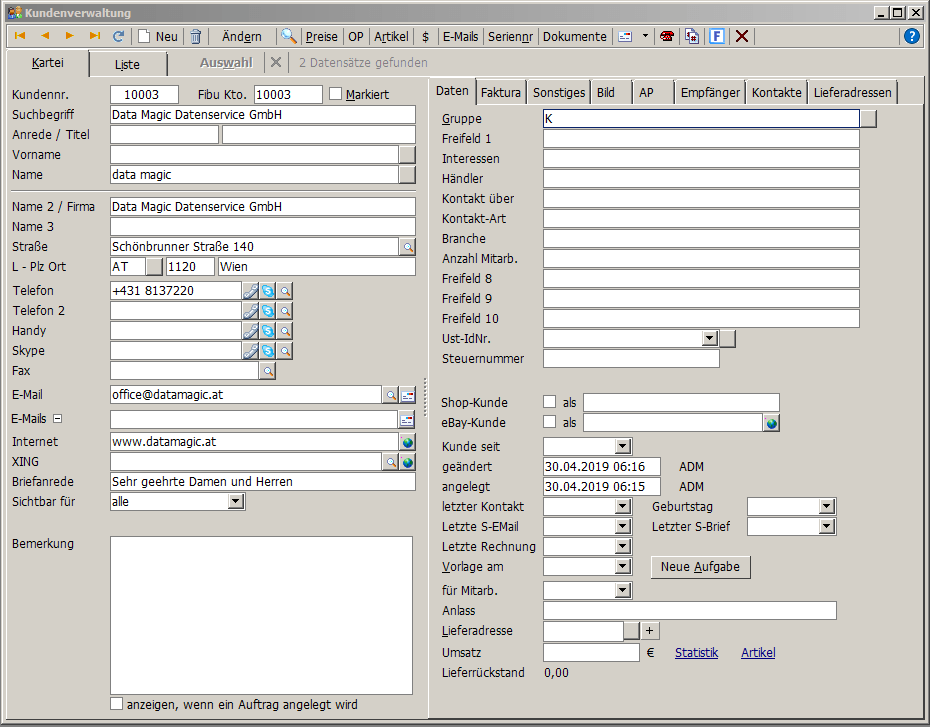930x727 pixels.
Task: Click the trash can delete icon
Action: pos(196,37)
